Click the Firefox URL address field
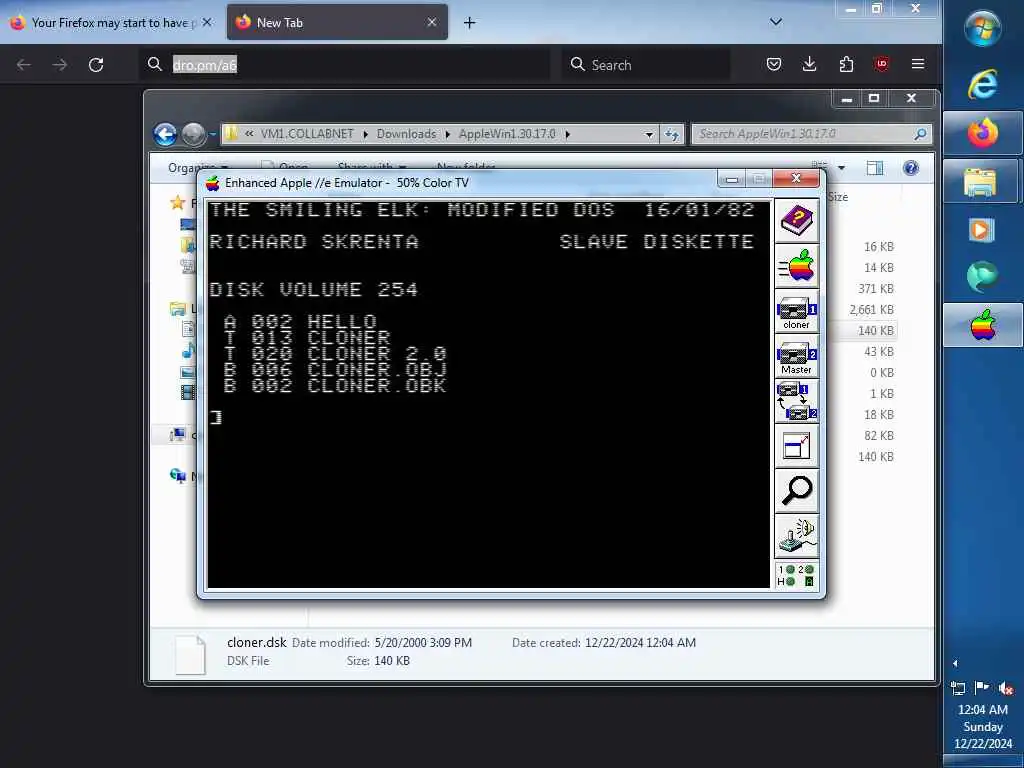This screenshot has width=1024, height=768. (344, 65)
